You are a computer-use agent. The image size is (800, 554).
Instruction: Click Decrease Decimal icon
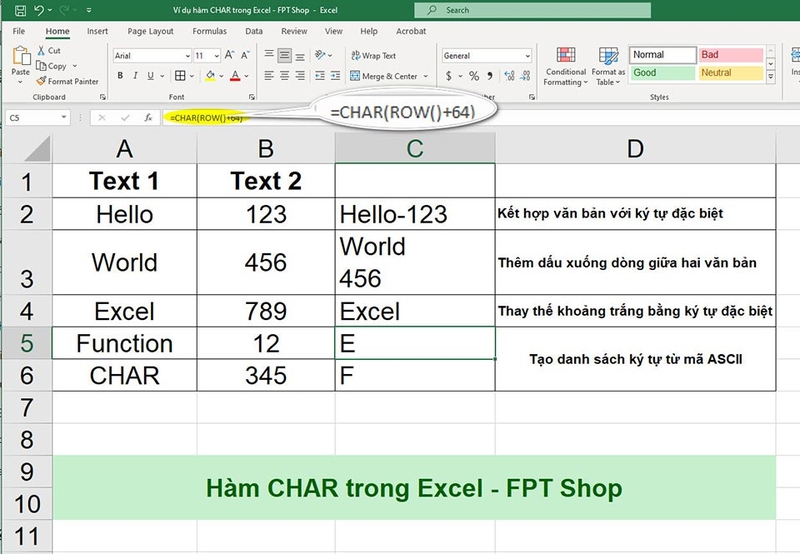526,76
